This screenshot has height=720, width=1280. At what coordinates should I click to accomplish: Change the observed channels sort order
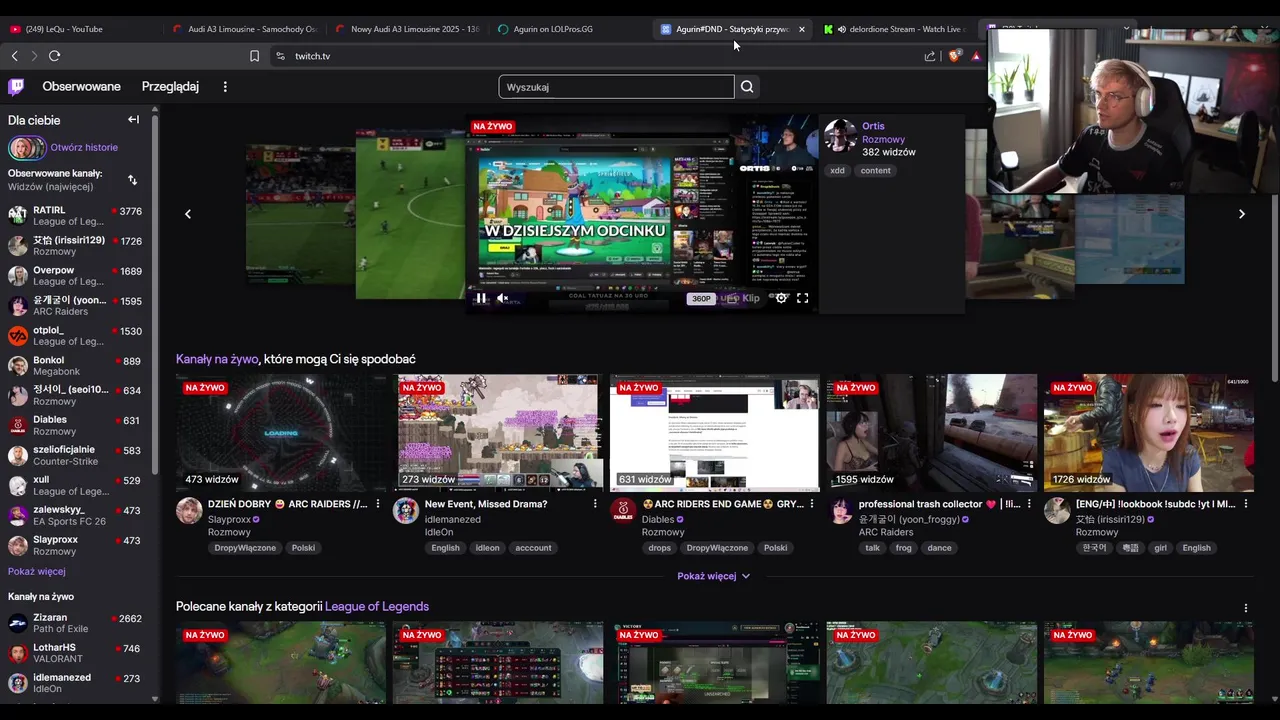point(132,180)
